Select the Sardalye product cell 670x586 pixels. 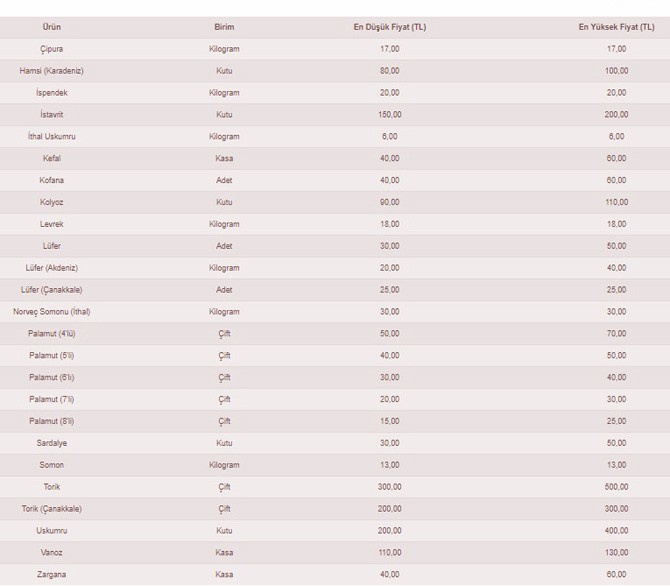(x=52, y=443)
